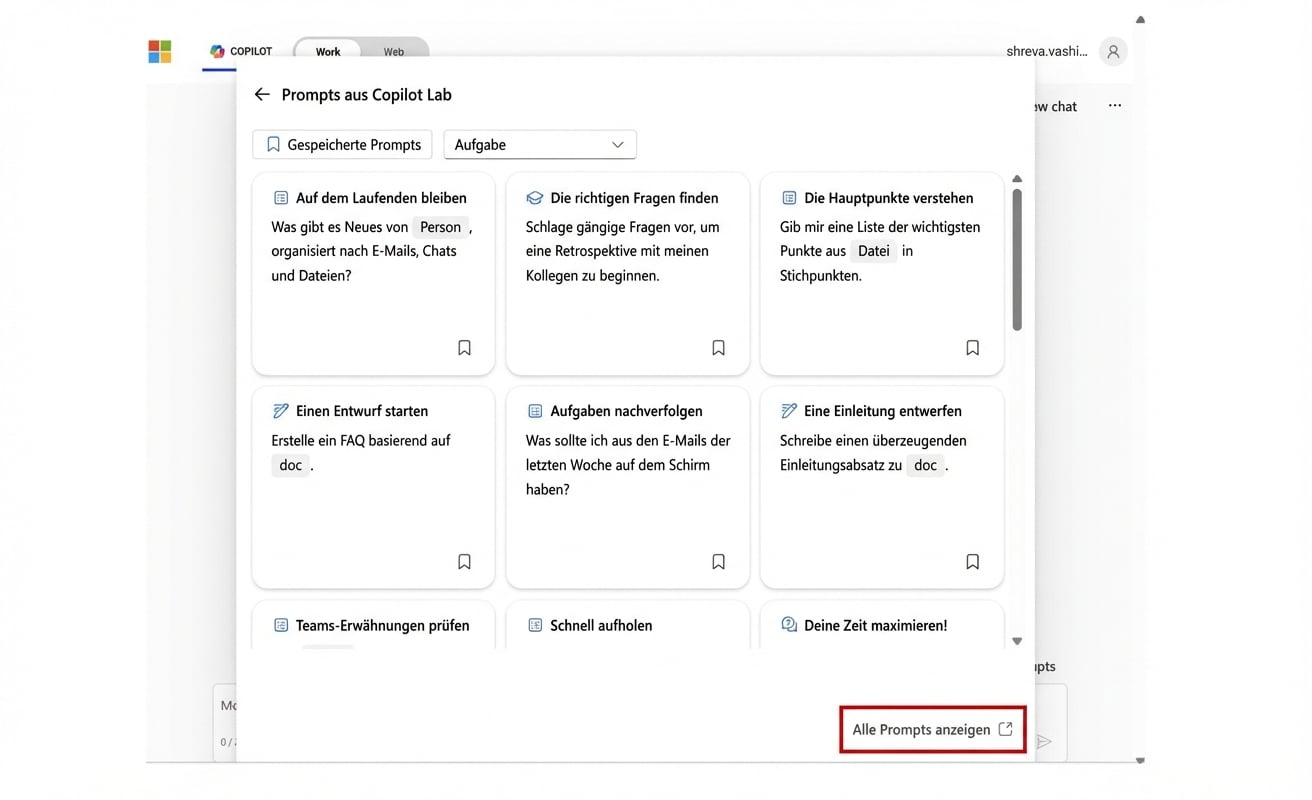Viewport: 1312px width, 800px height.
Task: Click the user account avatar icon
Action: point(1113,52)
